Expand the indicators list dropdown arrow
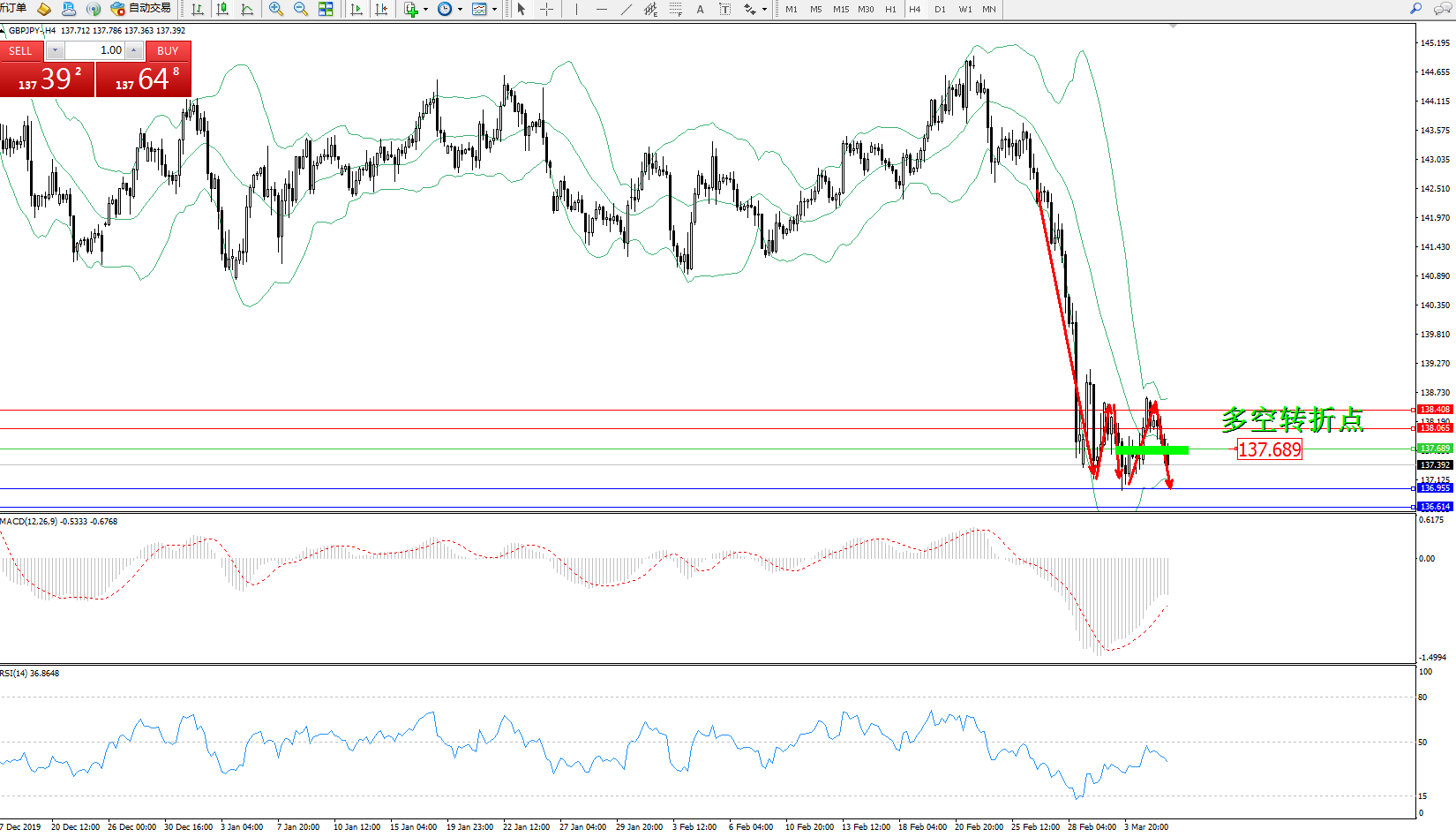1456x837 pixels. point(426,10)
